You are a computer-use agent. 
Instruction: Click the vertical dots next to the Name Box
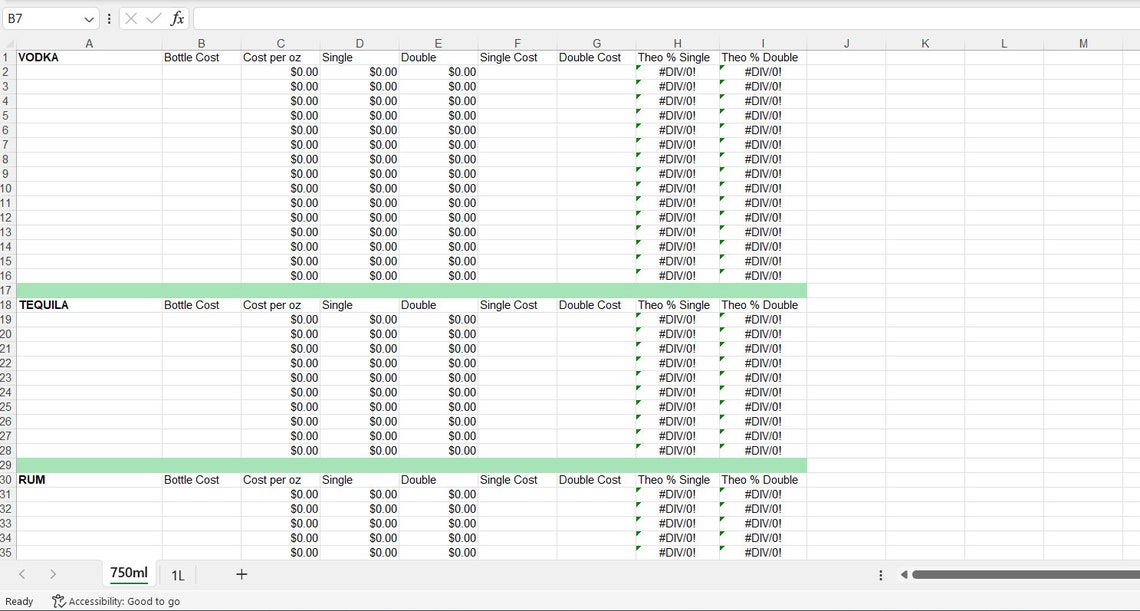coord(110,18)
